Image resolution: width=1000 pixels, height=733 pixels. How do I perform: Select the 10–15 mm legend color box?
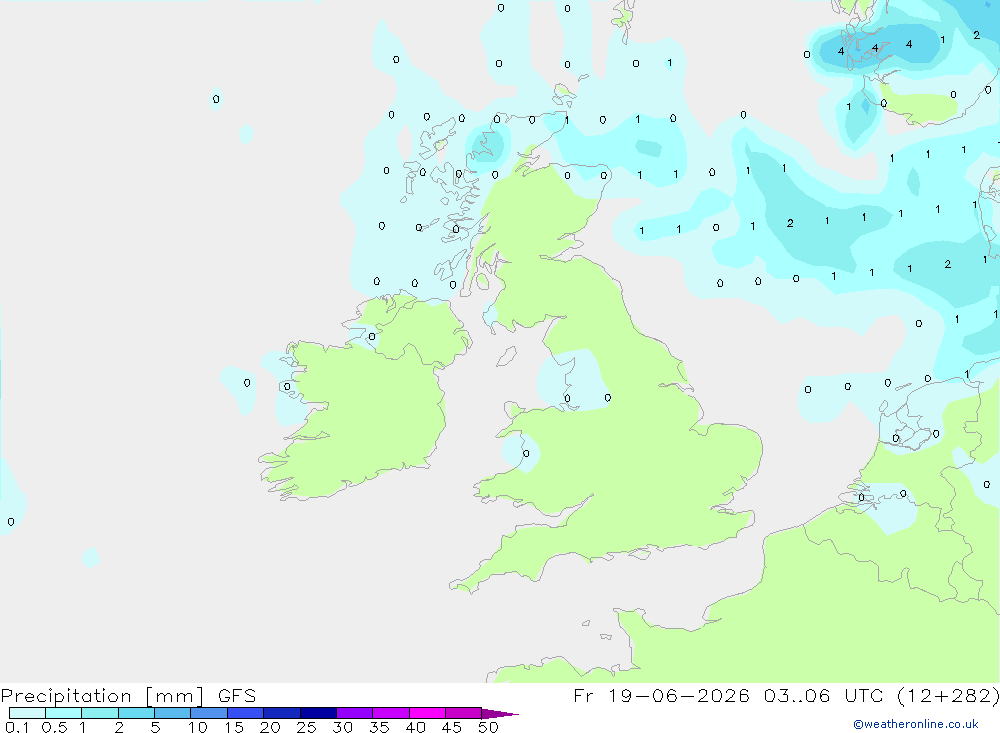[209, 713]
